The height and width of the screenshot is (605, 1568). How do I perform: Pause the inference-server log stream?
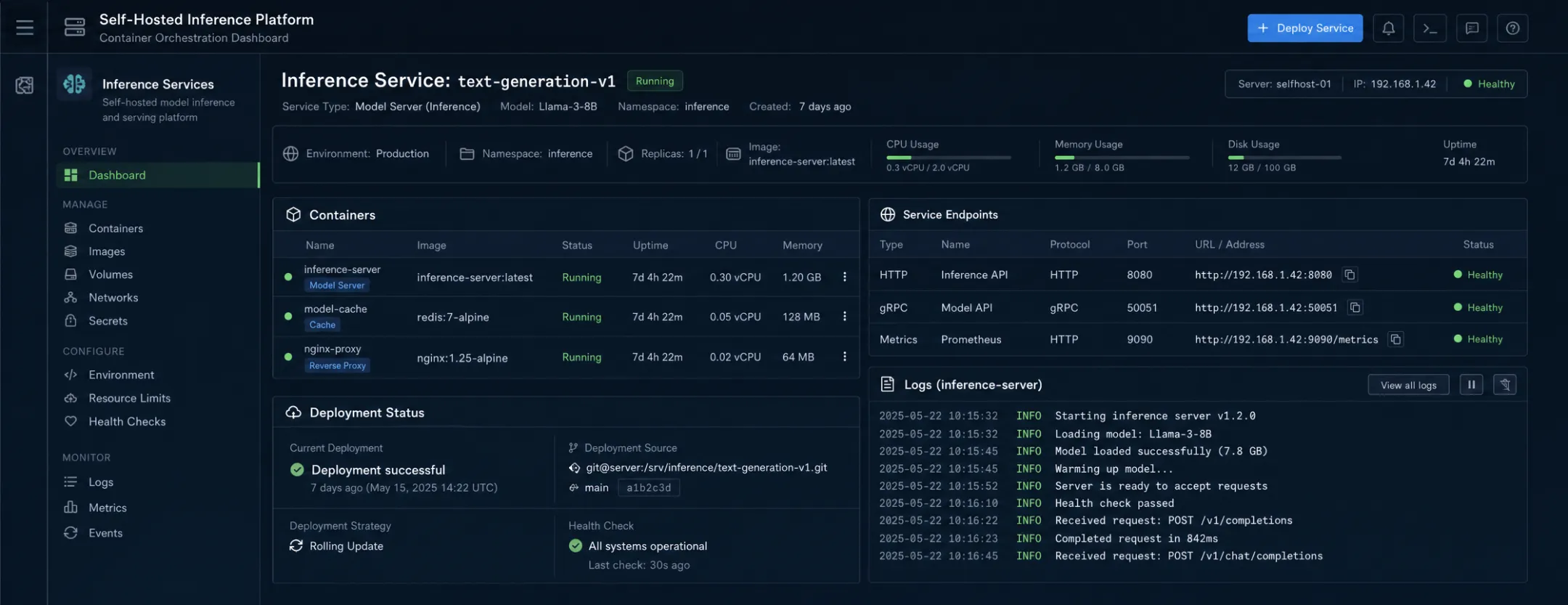1471,384
